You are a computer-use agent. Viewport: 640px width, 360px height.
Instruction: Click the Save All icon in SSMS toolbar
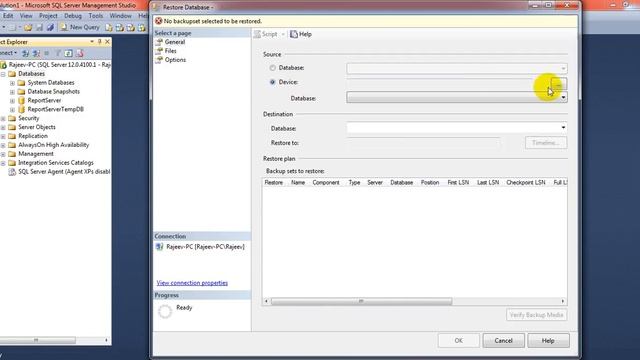50,27
